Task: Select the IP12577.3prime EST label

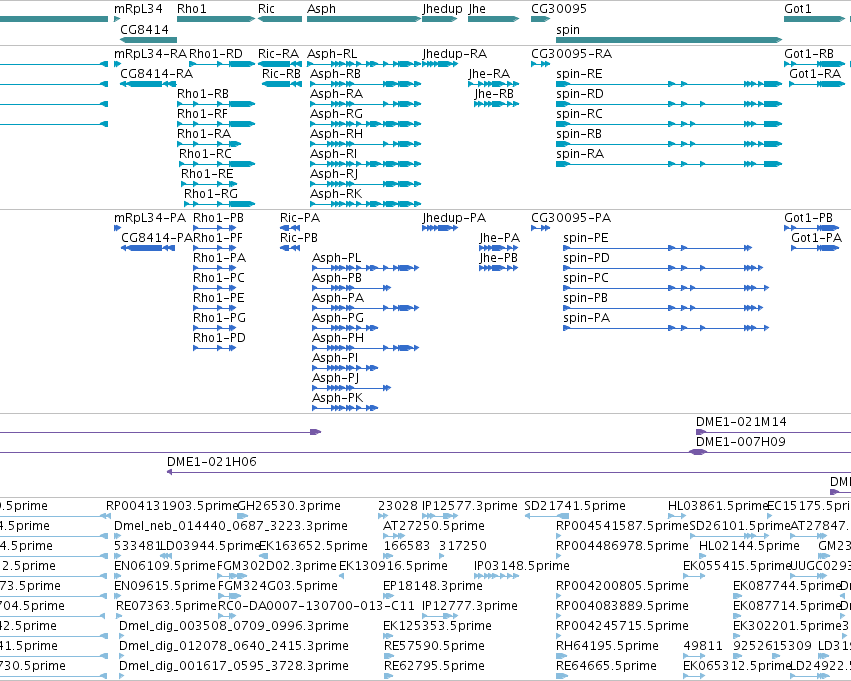Action: point(470,506)
